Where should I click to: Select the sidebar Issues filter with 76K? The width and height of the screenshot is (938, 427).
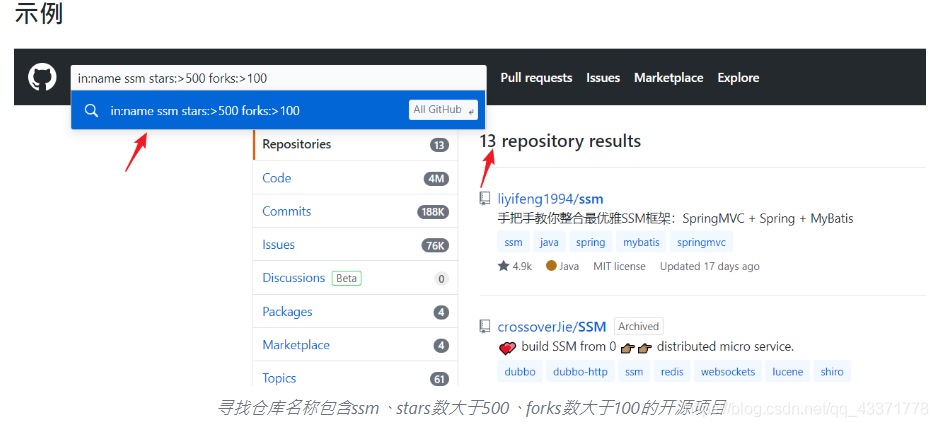355,245
